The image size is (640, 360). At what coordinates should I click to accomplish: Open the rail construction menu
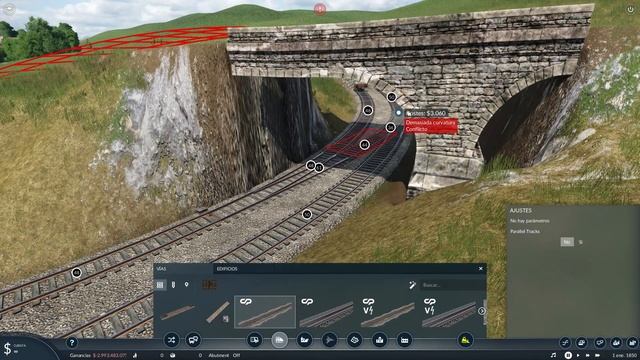(x=280, y=340)
